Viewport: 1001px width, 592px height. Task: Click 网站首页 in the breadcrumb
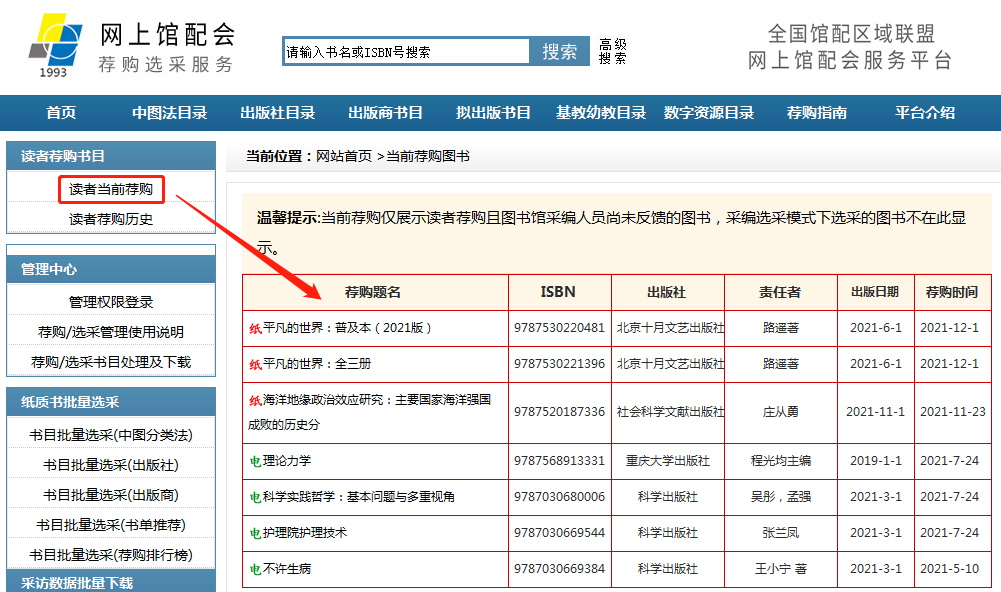pyautogui.click(x=344, y=156)
